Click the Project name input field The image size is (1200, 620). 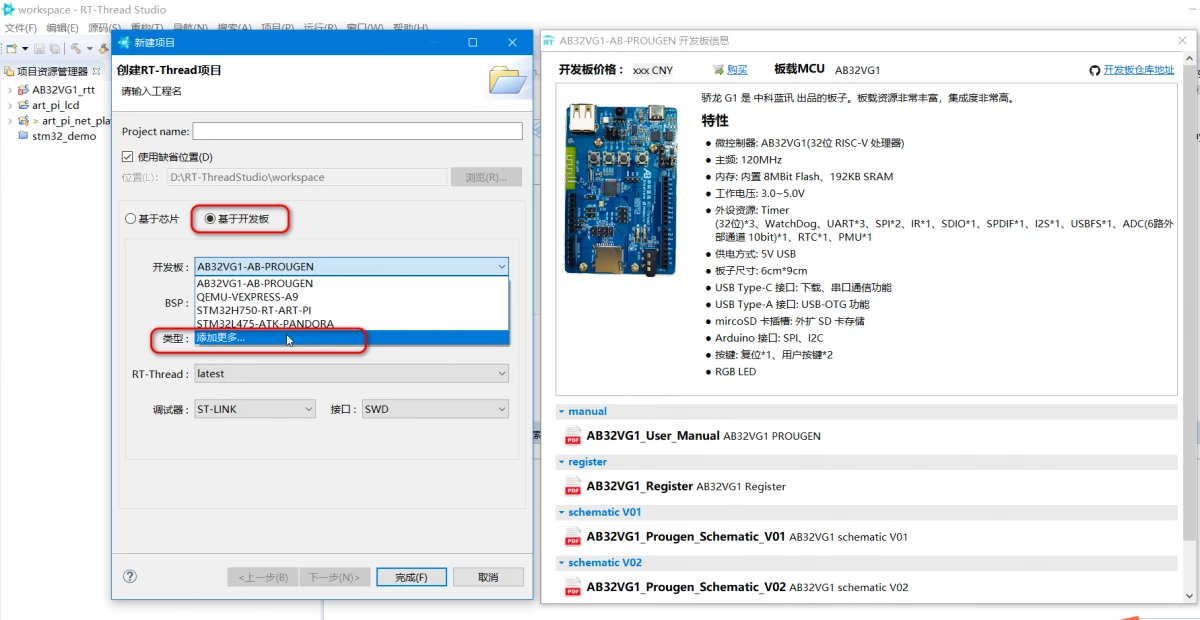pos(357,131)
